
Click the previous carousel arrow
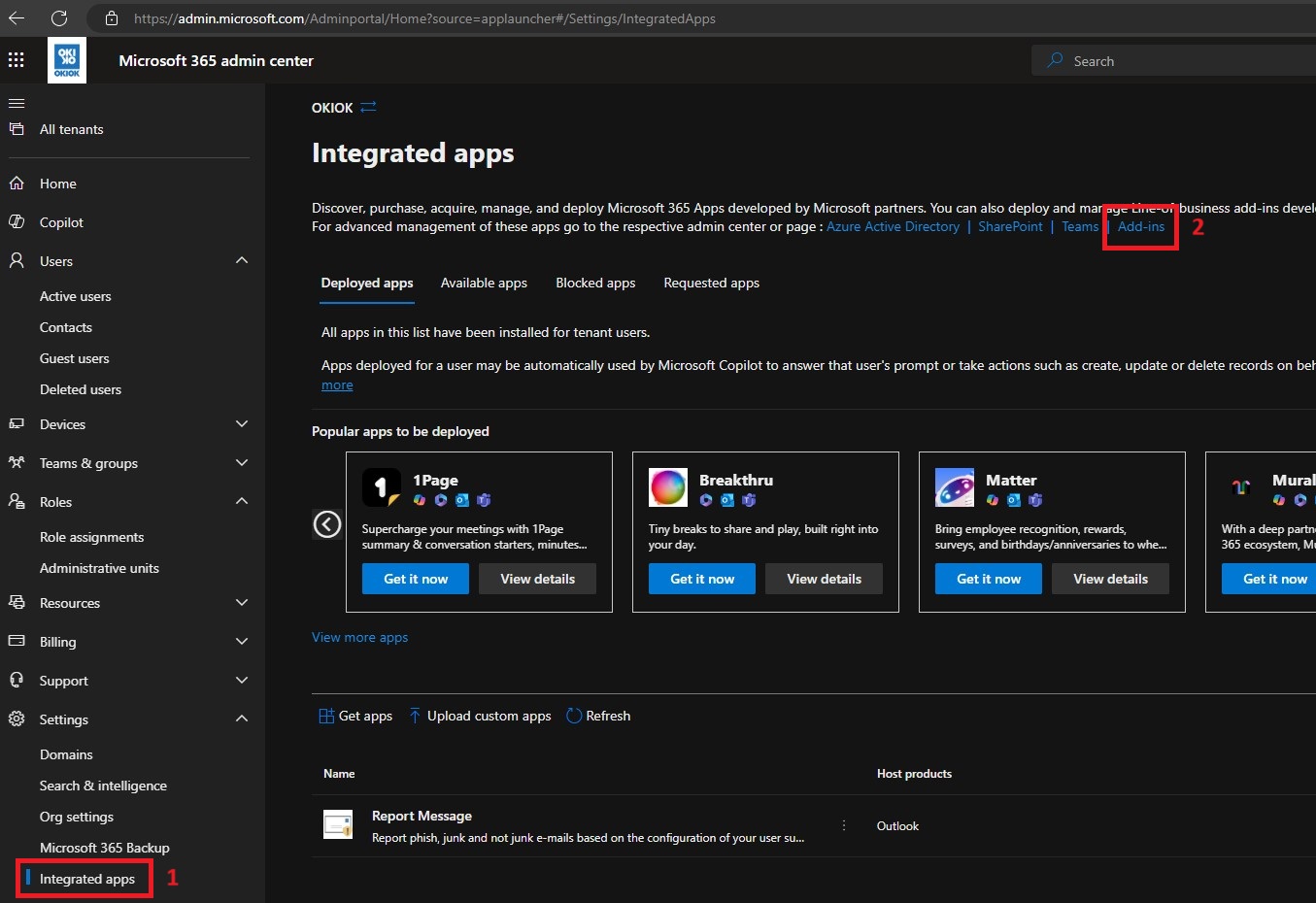(x=327, y=524)
